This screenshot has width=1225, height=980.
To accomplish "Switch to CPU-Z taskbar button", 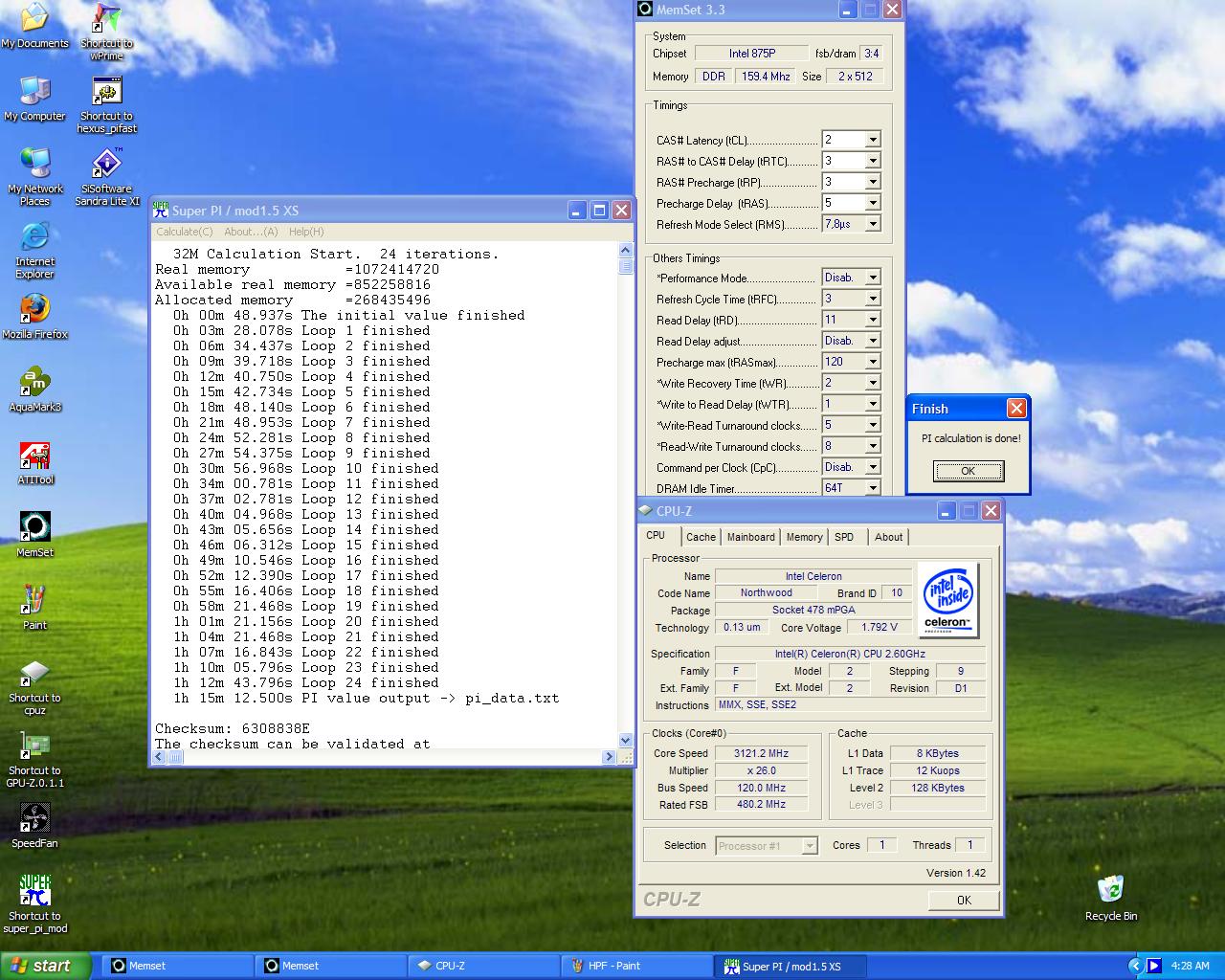I will tap(483, 966).
